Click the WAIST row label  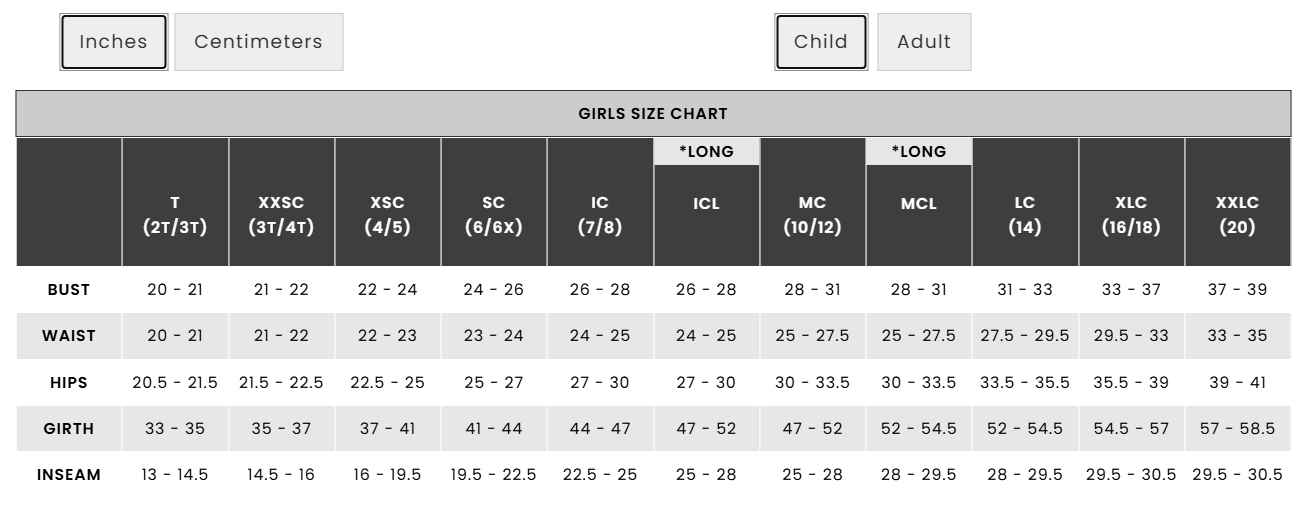[69, 336]
